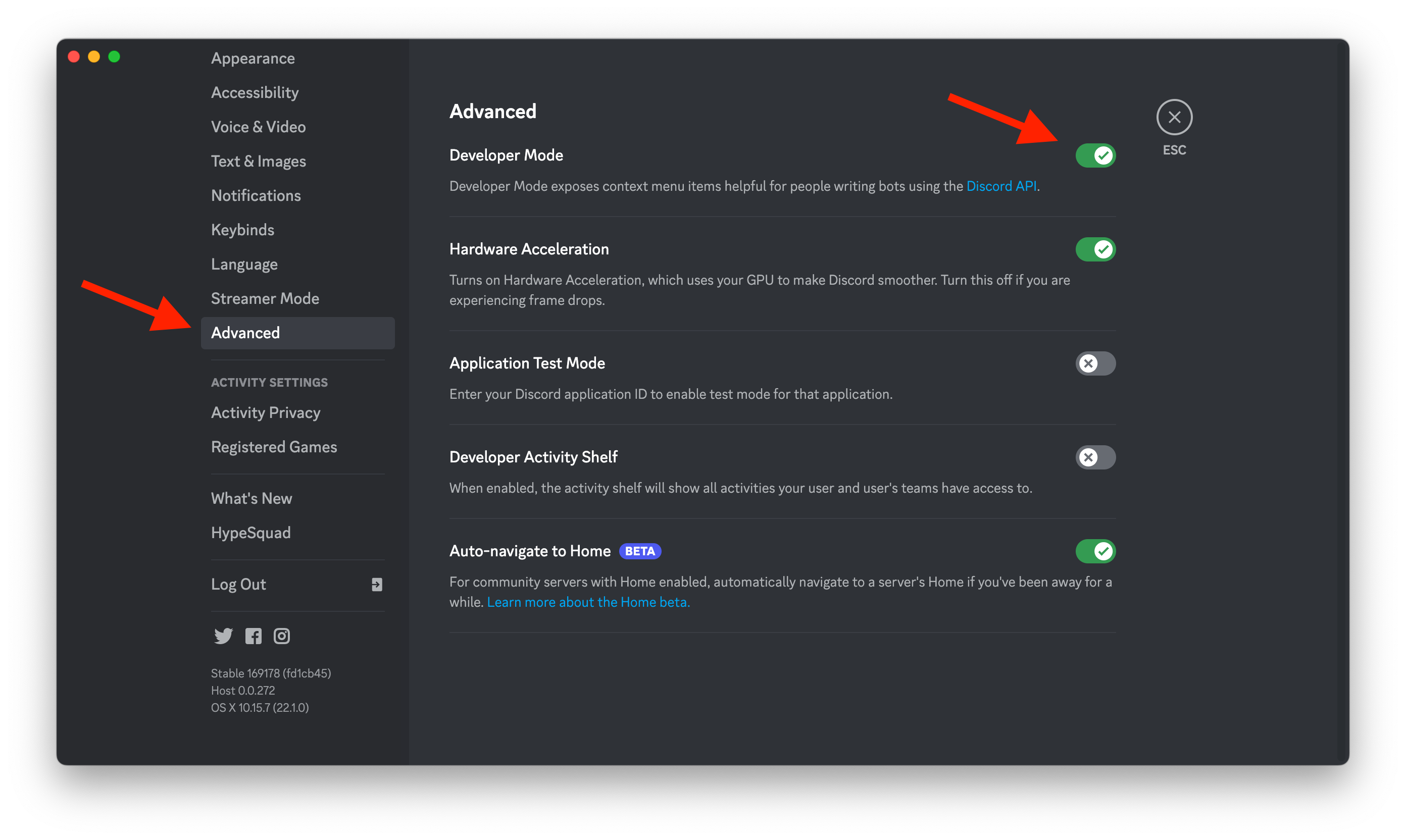Go to Voice & Video settings
This screenshot has height=840, width=1406.
coord(258,127)
